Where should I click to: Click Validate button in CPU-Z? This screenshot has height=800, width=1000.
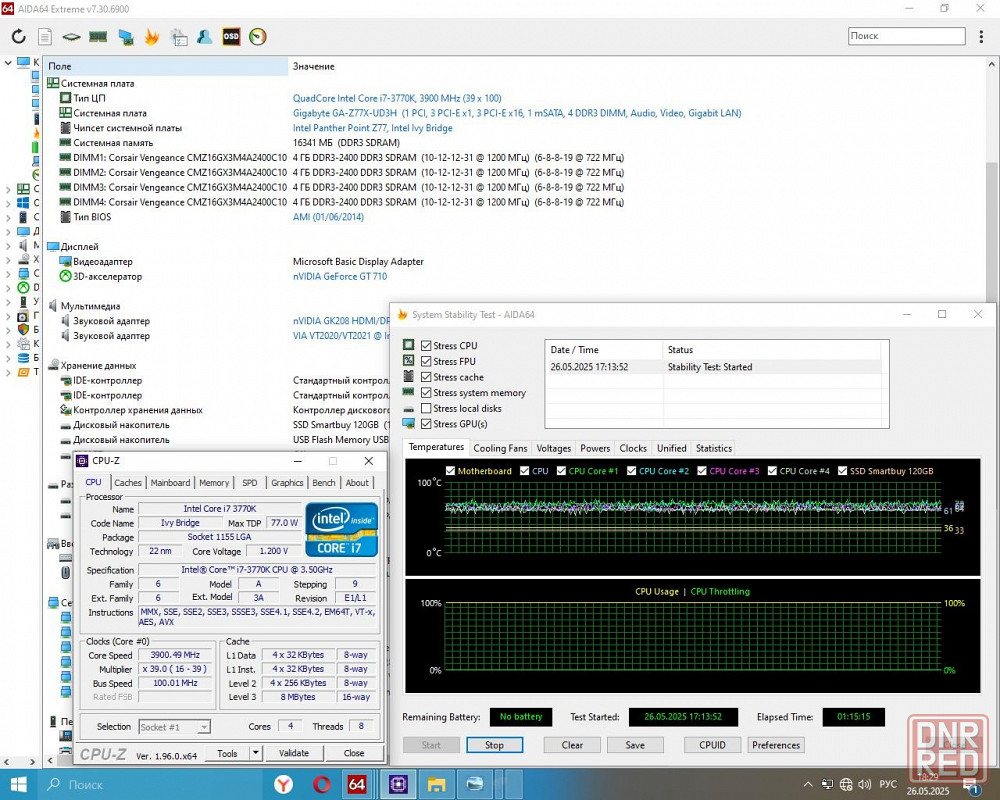tap(294, 753)
